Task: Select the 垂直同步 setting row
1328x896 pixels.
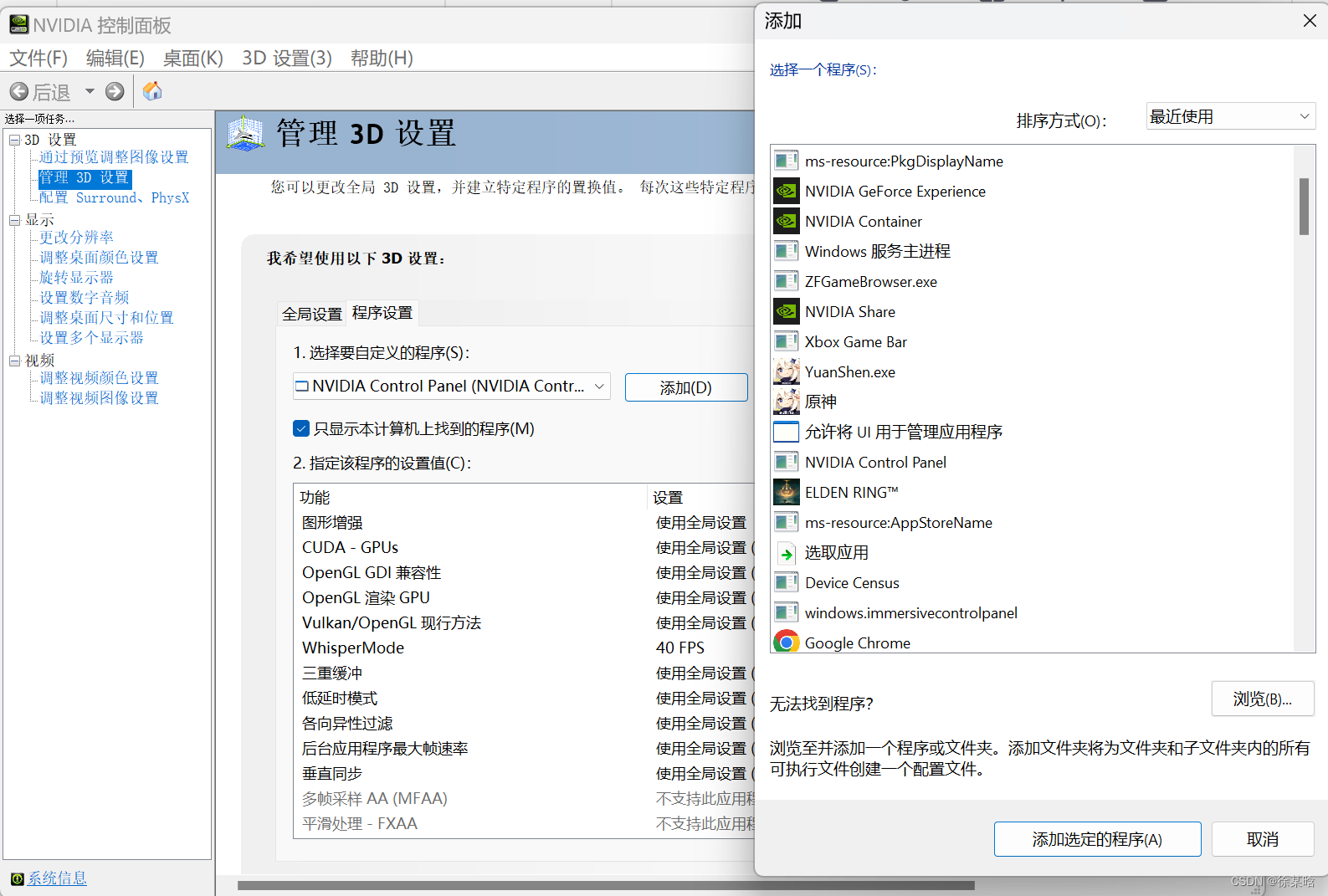Action: [x=526, y=773]
